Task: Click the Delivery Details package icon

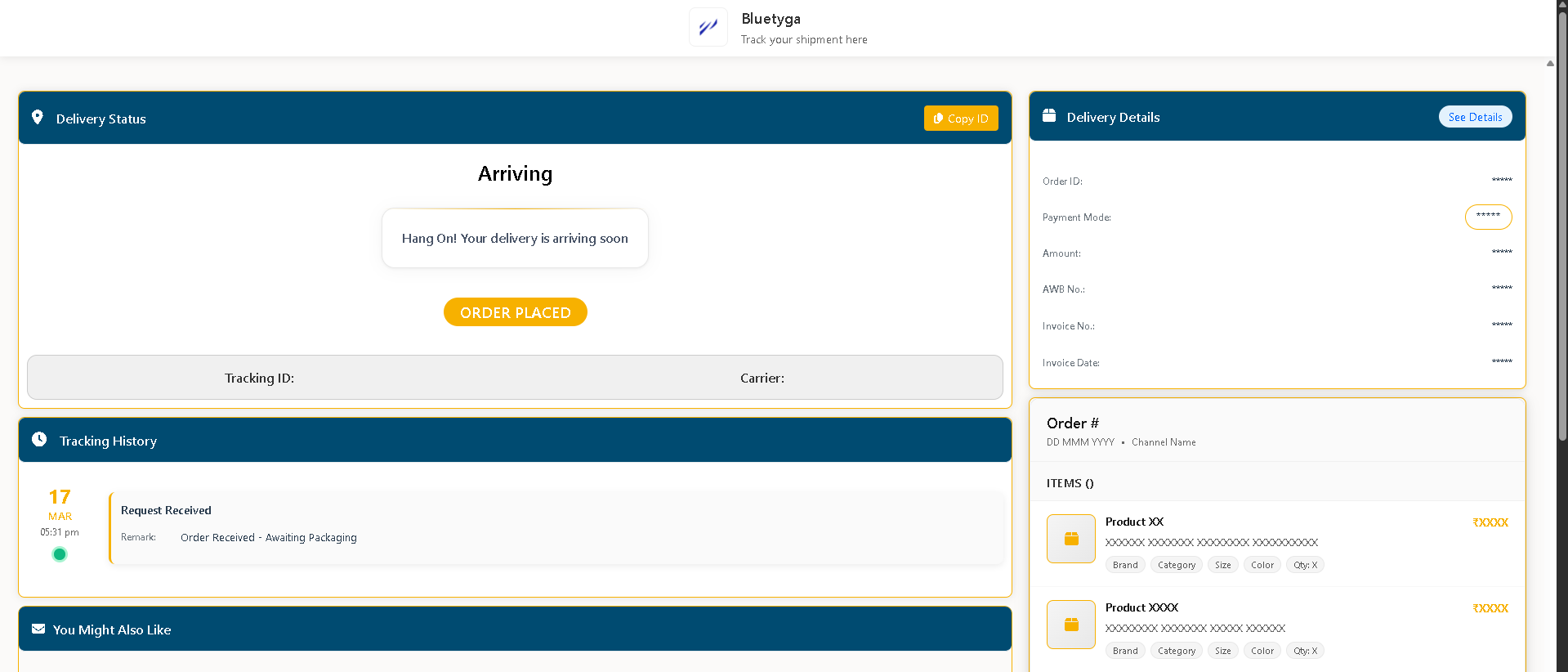Action: click(1049, 116)
